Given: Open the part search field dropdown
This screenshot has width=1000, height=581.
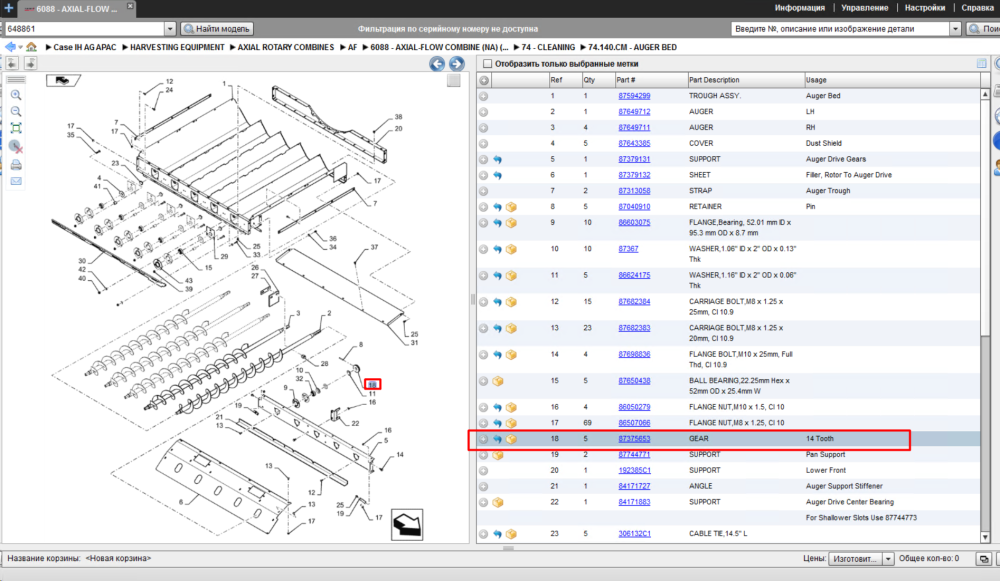Looking at the screenshot, I should click(955, 29).
